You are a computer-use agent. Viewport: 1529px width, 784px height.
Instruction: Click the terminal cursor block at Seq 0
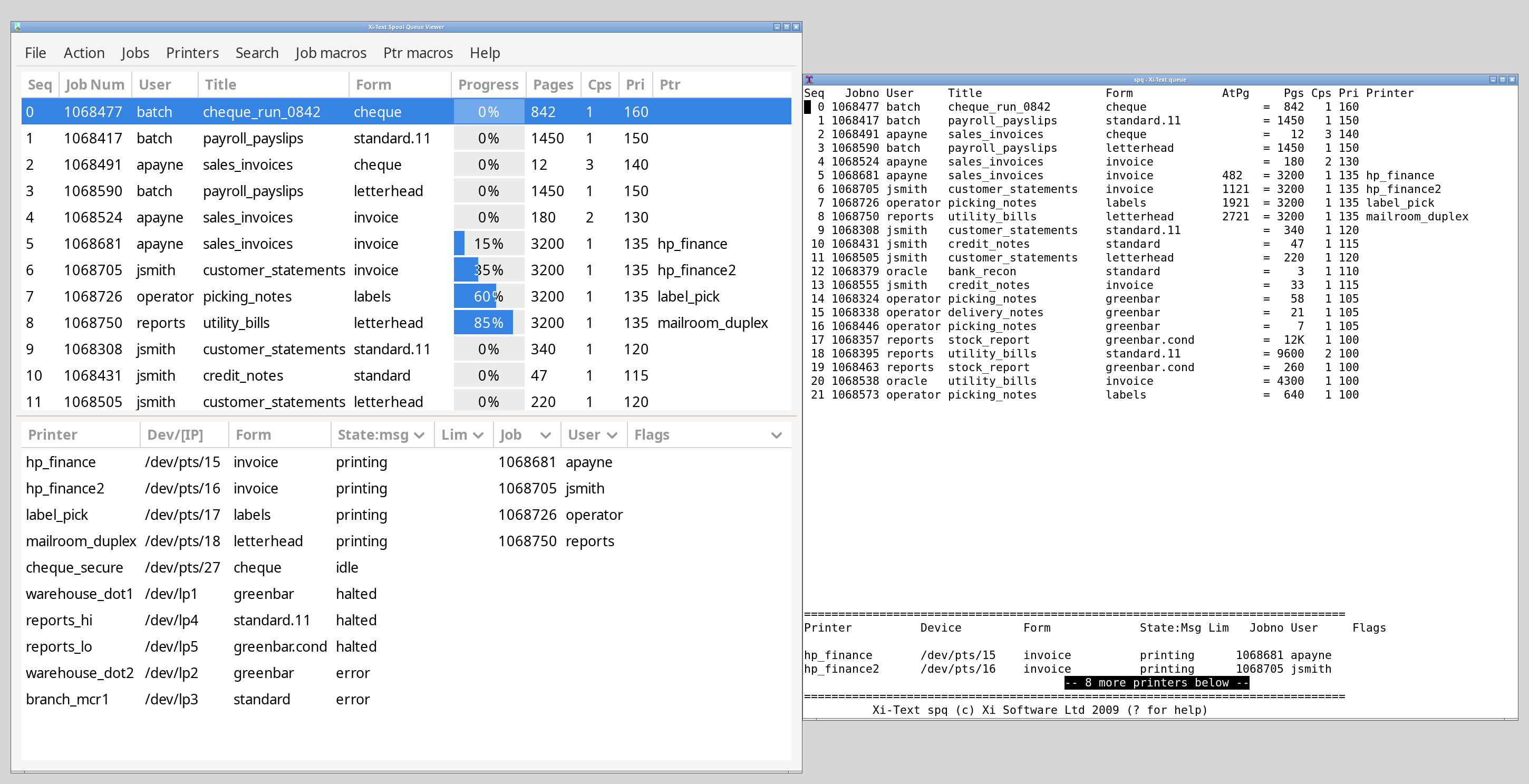pyautogui.click(x=807, y=107)
